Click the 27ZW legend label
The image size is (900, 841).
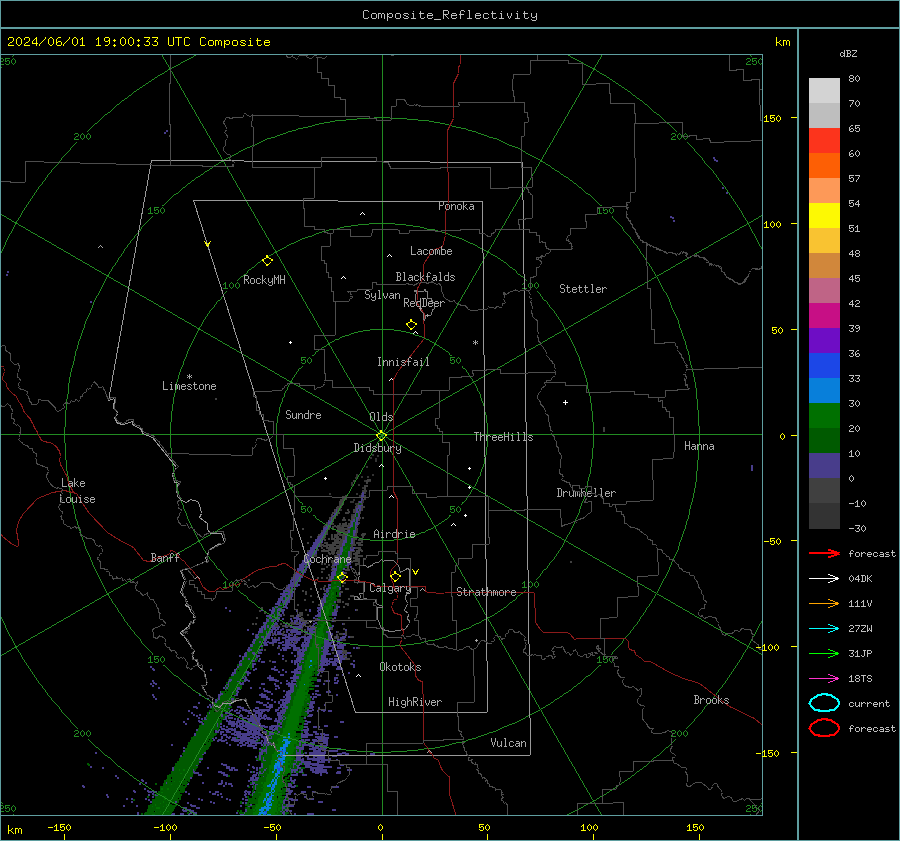pyautogui.click(x=860, y=629)
